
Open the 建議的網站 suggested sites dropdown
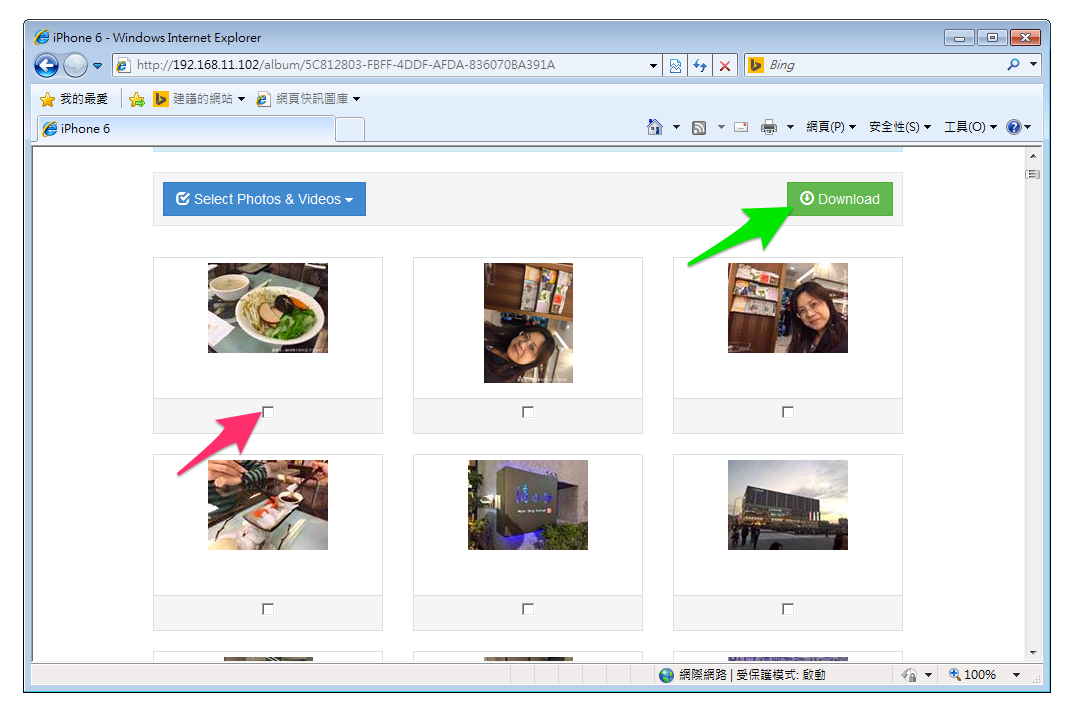199,99
